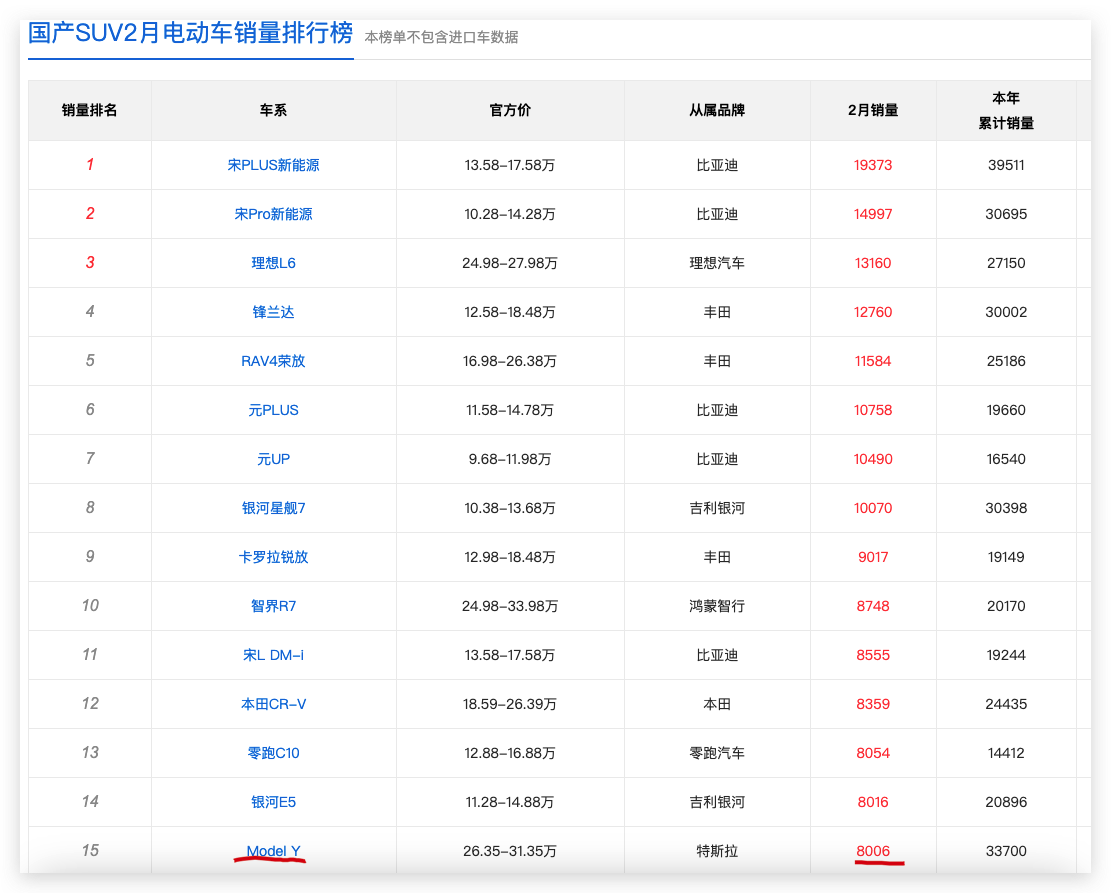Open the 零跑C10 link
The image size is (1111, 893).
coord(273,753)
